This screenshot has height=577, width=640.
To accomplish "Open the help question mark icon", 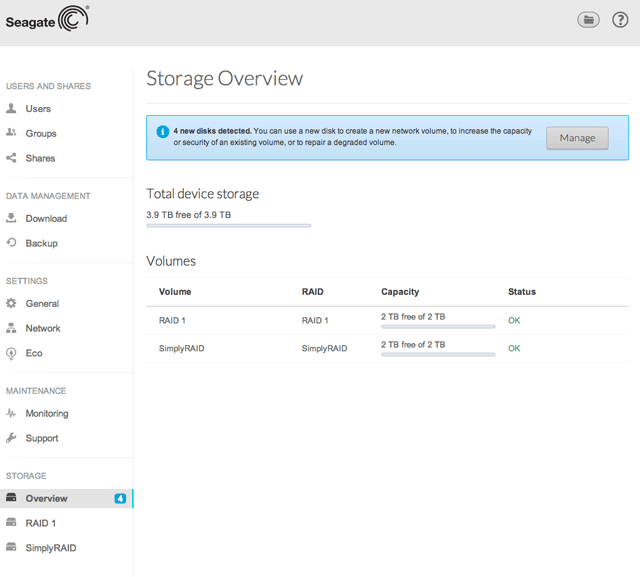I will tap(618, 20).
